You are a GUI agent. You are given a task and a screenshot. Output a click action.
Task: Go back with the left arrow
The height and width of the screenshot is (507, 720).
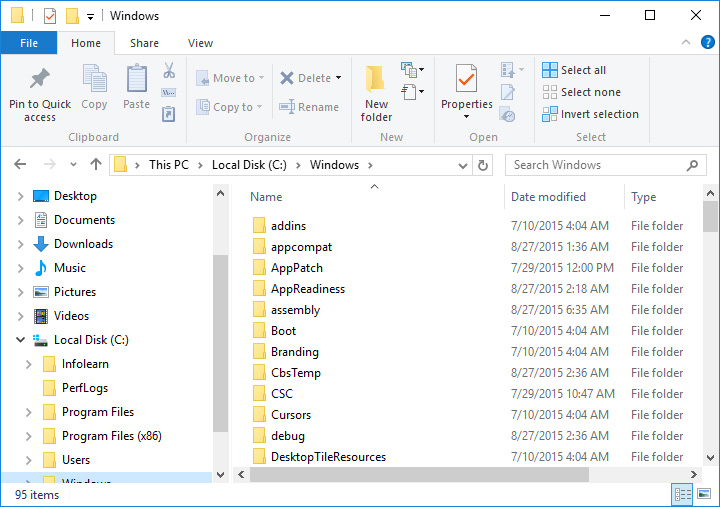pos(20,164)
